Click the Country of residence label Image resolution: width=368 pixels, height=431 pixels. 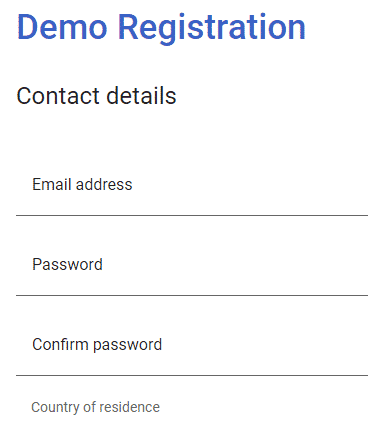coord(95,407)
